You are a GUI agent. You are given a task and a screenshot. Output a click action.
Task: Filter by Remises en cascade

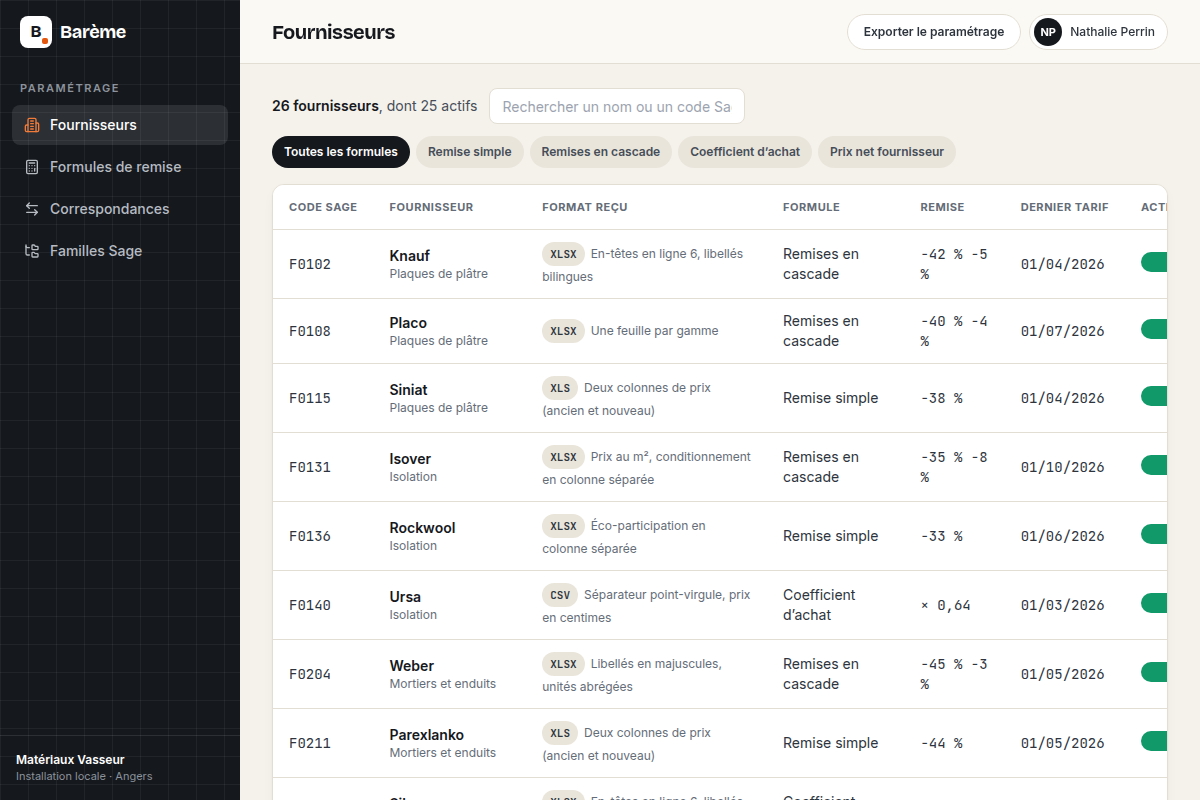pyautogui.click(x=601, y=152)
